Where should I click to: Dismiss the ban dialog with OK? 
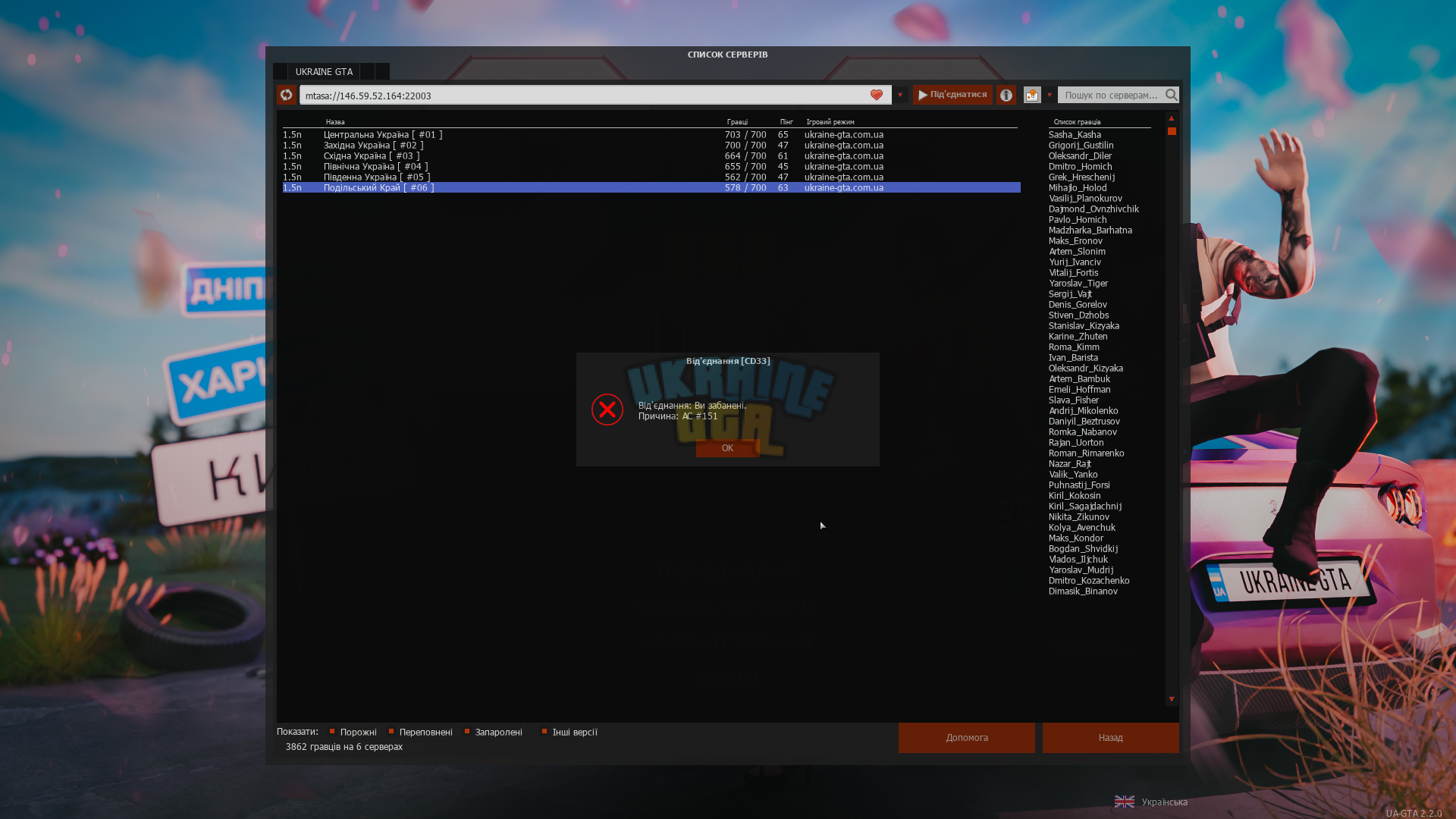727,448
